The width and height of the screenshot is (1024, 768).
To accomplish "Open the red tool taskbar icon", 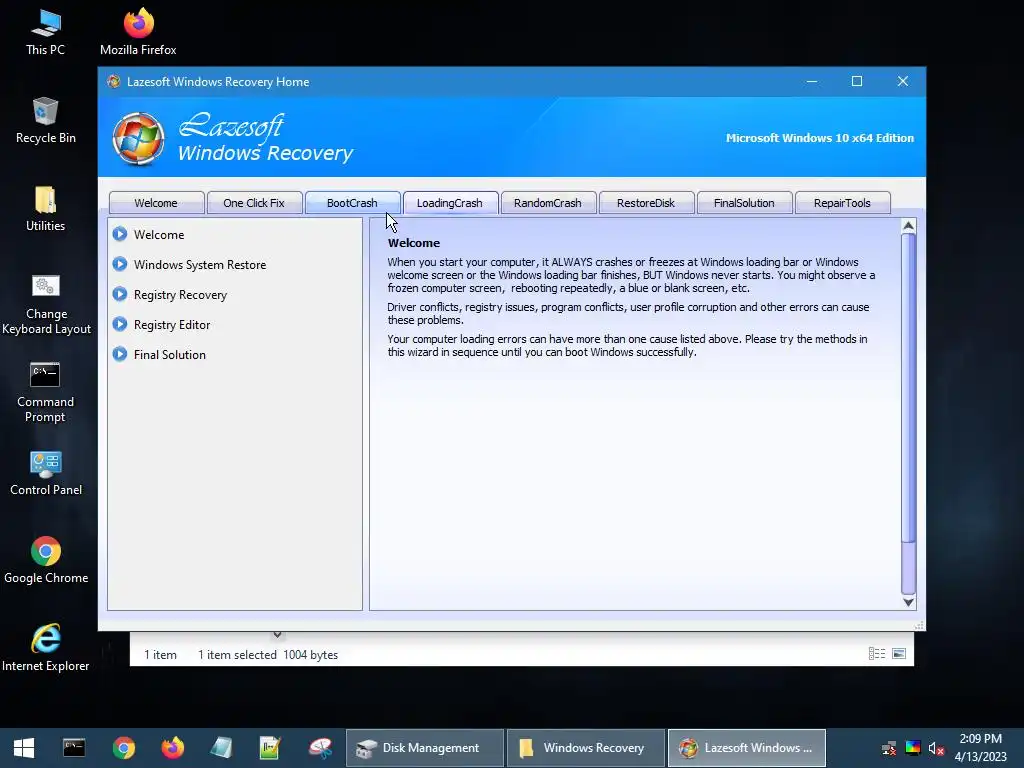I will tap(320, 748).
